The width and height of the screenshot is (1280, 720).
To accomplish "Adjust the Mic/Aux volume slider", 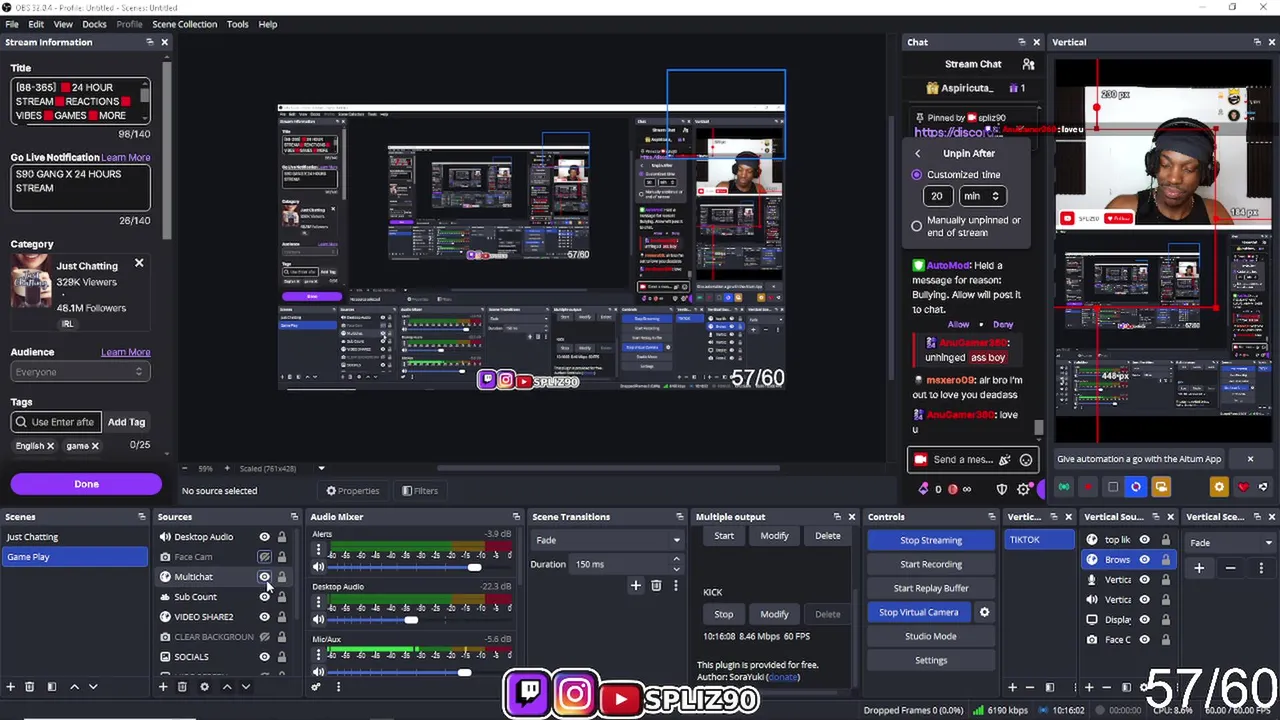I will point(464,672).
